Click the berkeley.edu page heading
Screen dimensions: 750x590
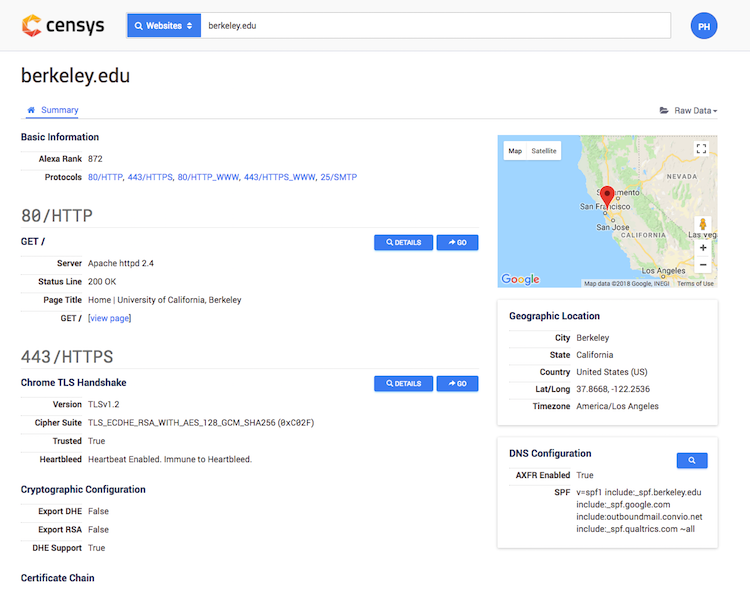(x=76, y=76)
